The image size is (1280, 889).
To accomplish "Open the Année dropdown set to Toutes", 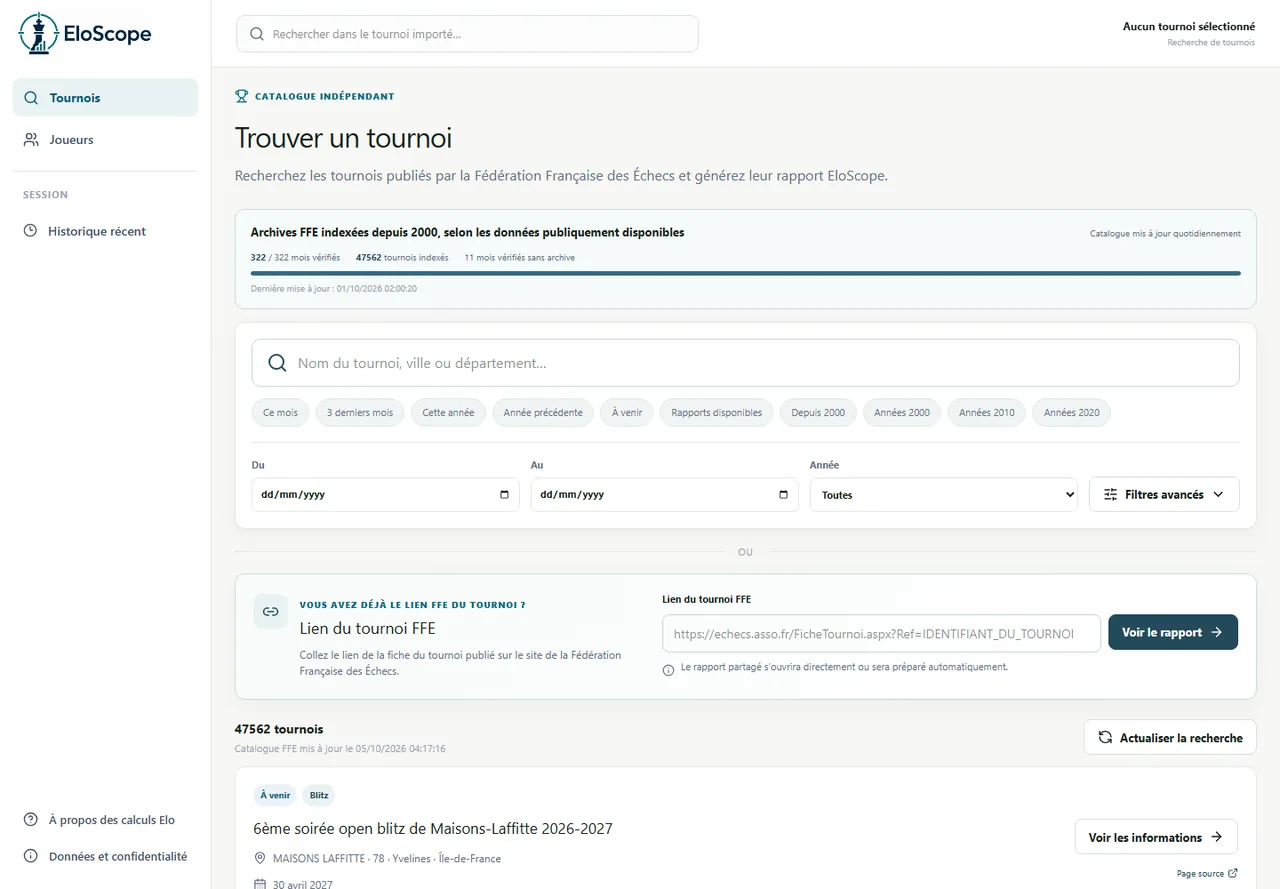I will [944, 495].
